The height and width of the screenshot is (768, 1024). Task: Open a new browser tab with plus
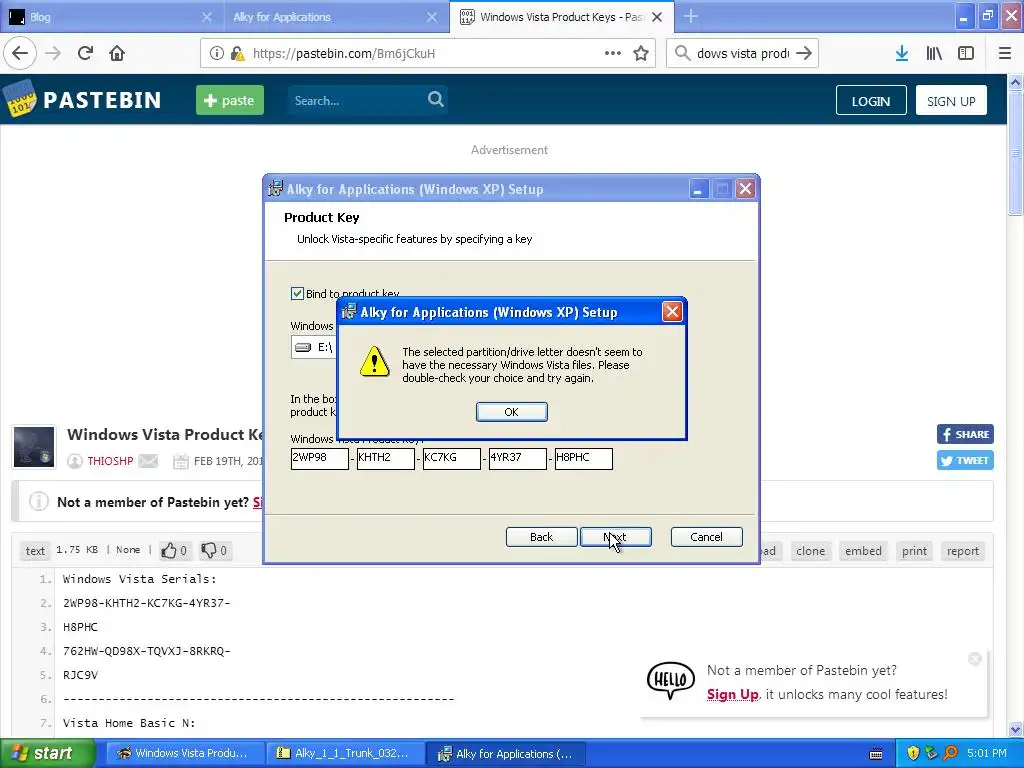(691, 16)
